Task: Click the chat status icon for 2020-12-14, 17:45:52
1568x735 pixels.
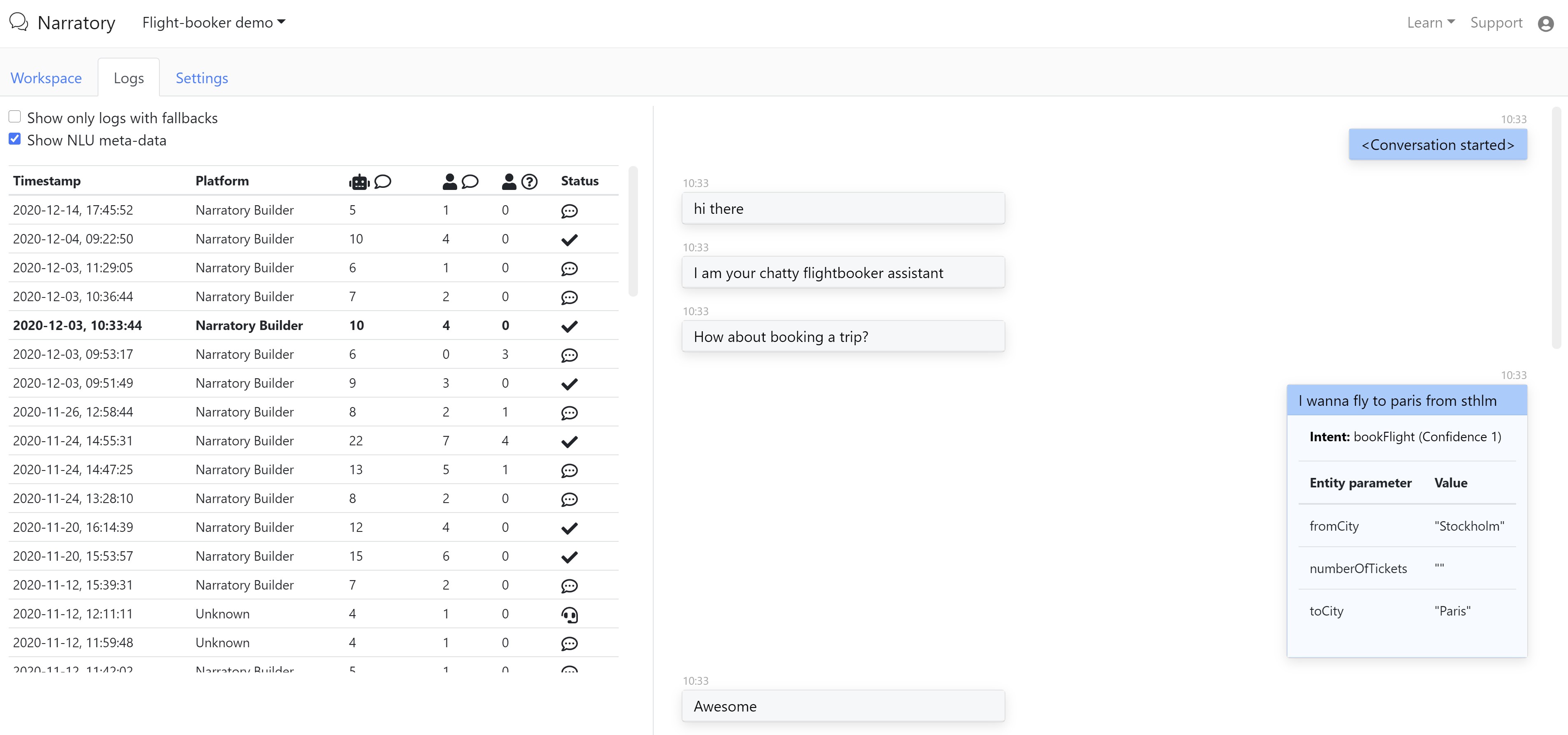Action: click(569, 211)
